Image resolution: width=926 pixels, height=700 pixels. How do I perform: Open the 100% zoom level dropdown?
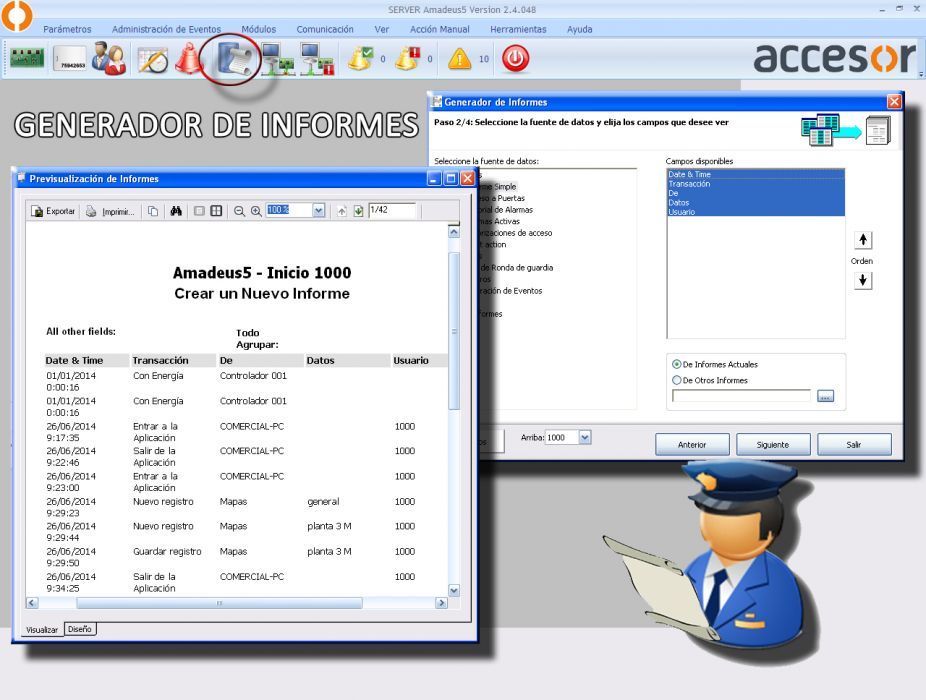[x=318, y=210]
